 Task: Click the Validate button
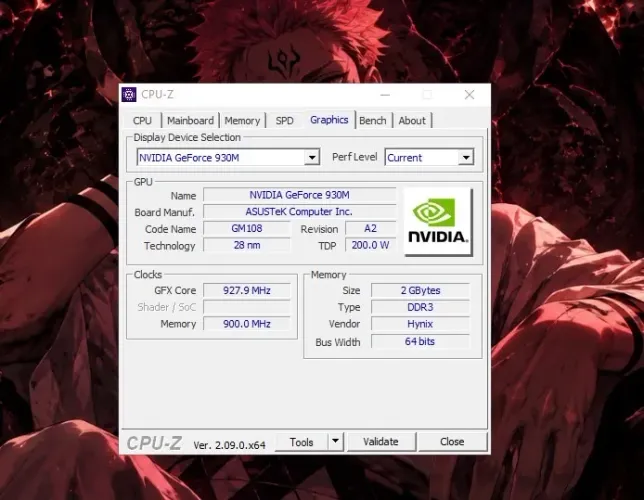pos(381,442)
